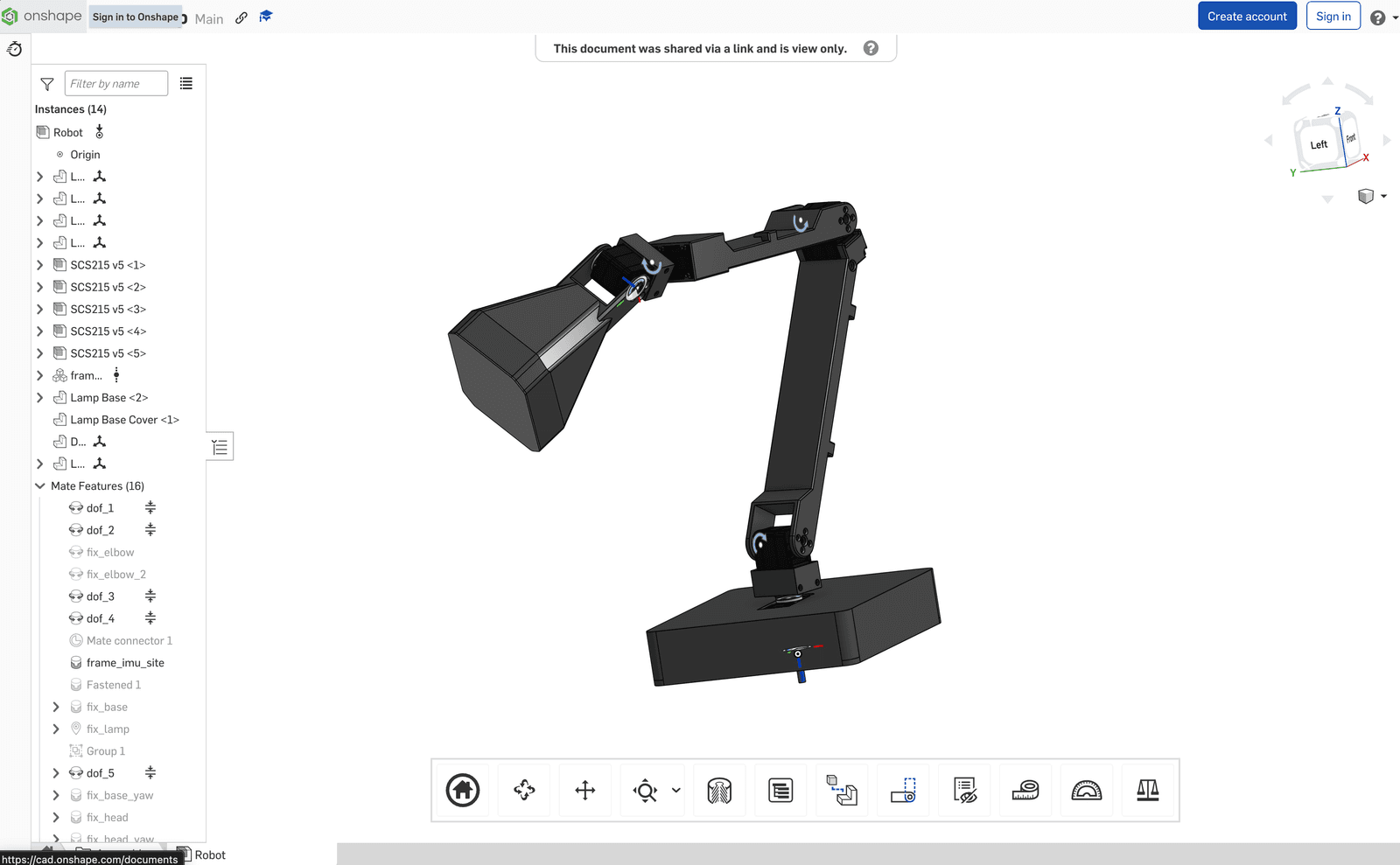The height and width of the screenshot is (865, 1400).
Task: Expand the Lamp Base <2> instance
Action: (39, 398)
